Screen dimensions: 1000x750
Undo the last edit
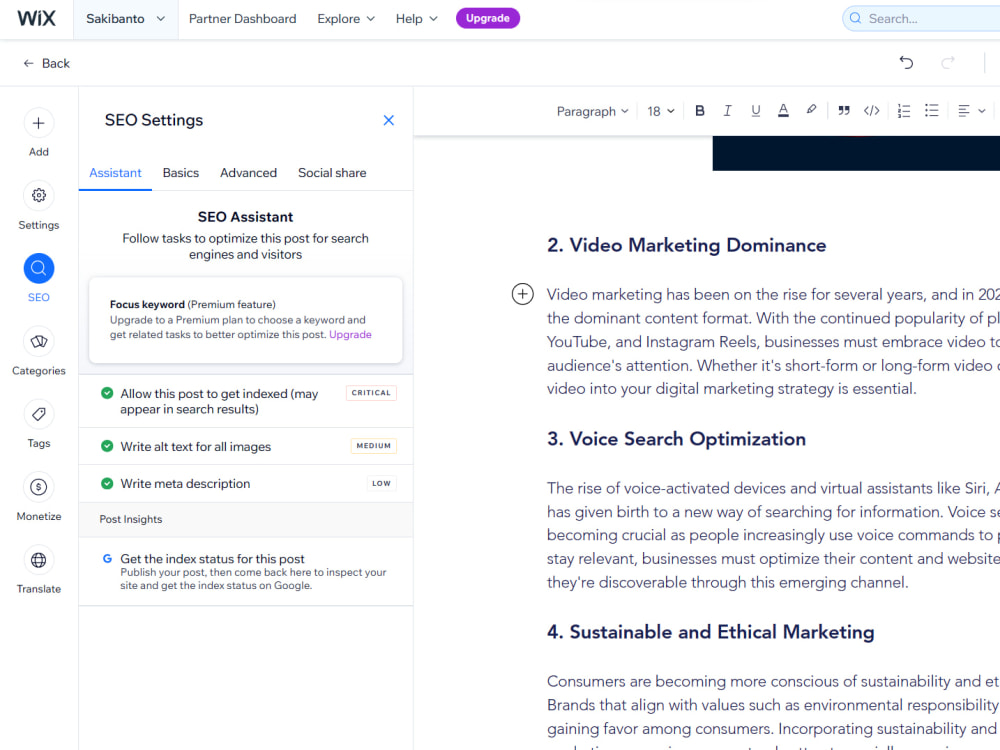click(x=906, y=62)
